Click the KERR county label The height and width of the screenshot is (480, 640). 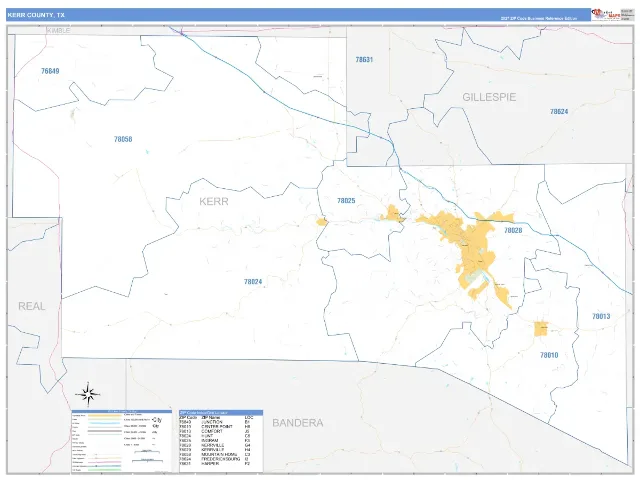pos(213,201)
